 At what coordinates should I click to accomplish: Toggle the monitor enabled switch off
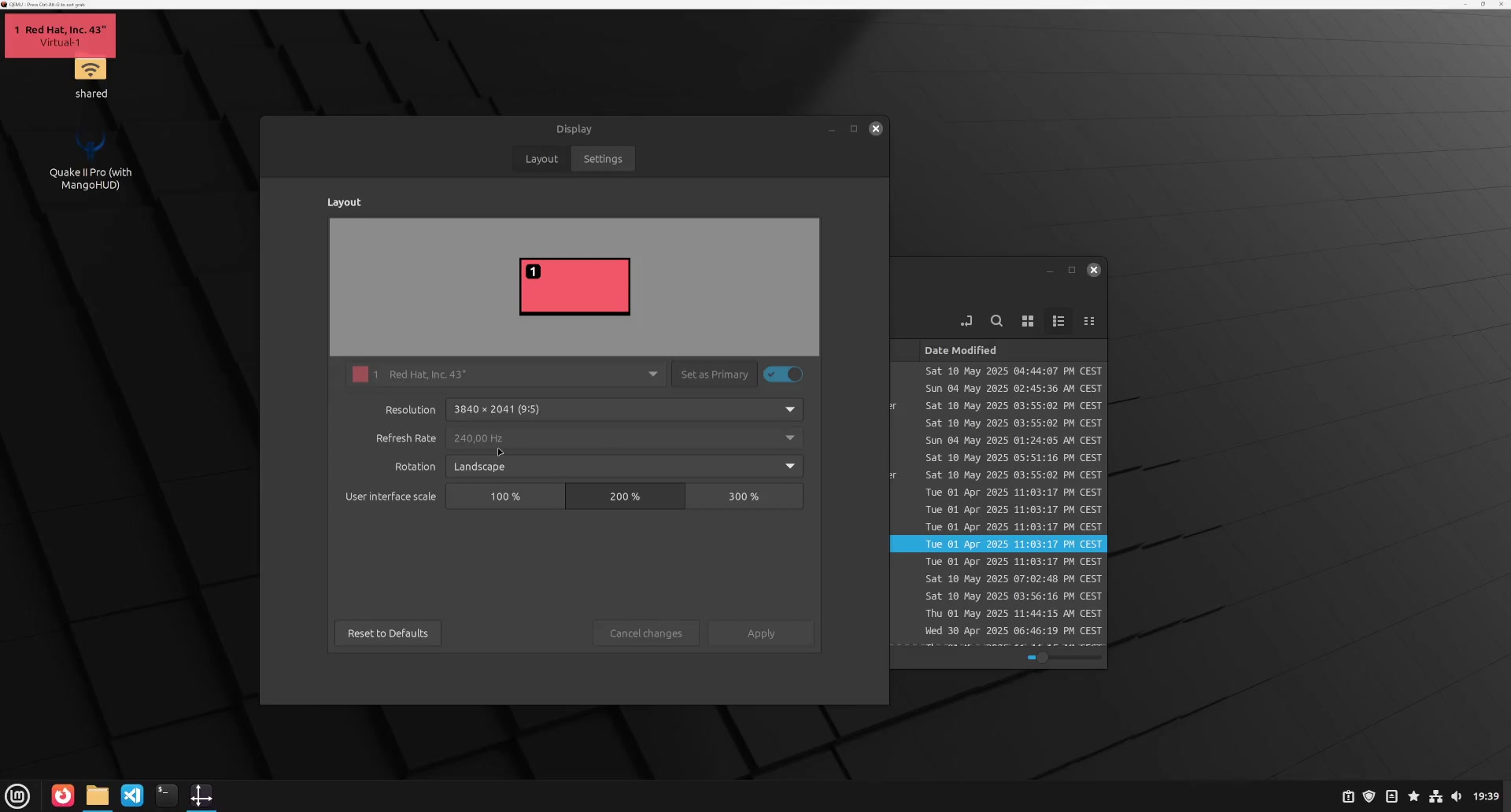click(783, 375)
